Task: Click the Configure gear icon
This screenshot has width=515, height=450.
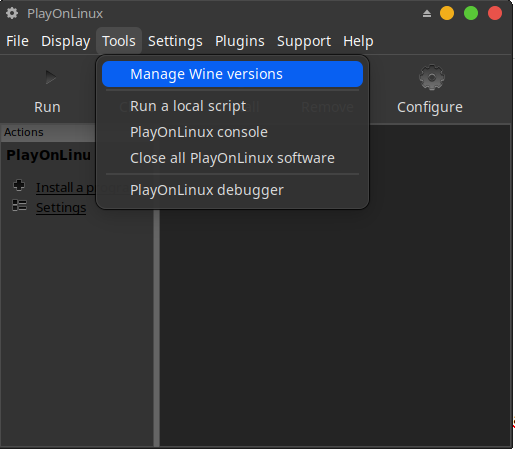Action: click(x=432, y=77)
